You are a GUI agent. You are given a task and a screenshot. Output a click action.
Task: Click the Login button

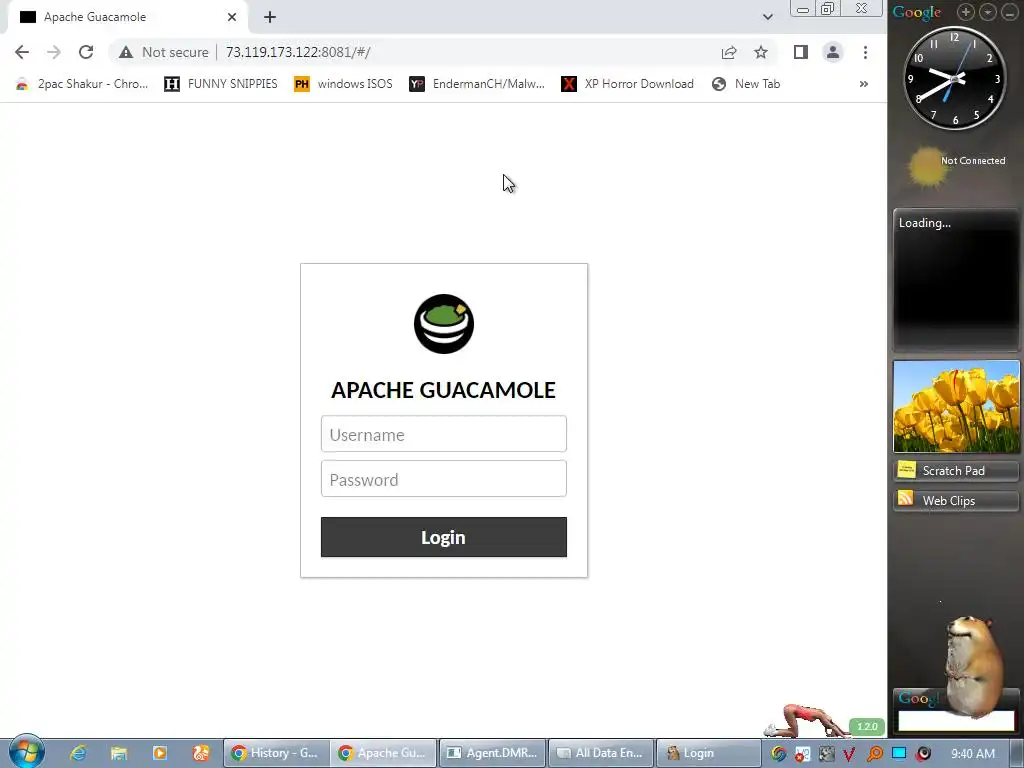click(x=443, y=537)
